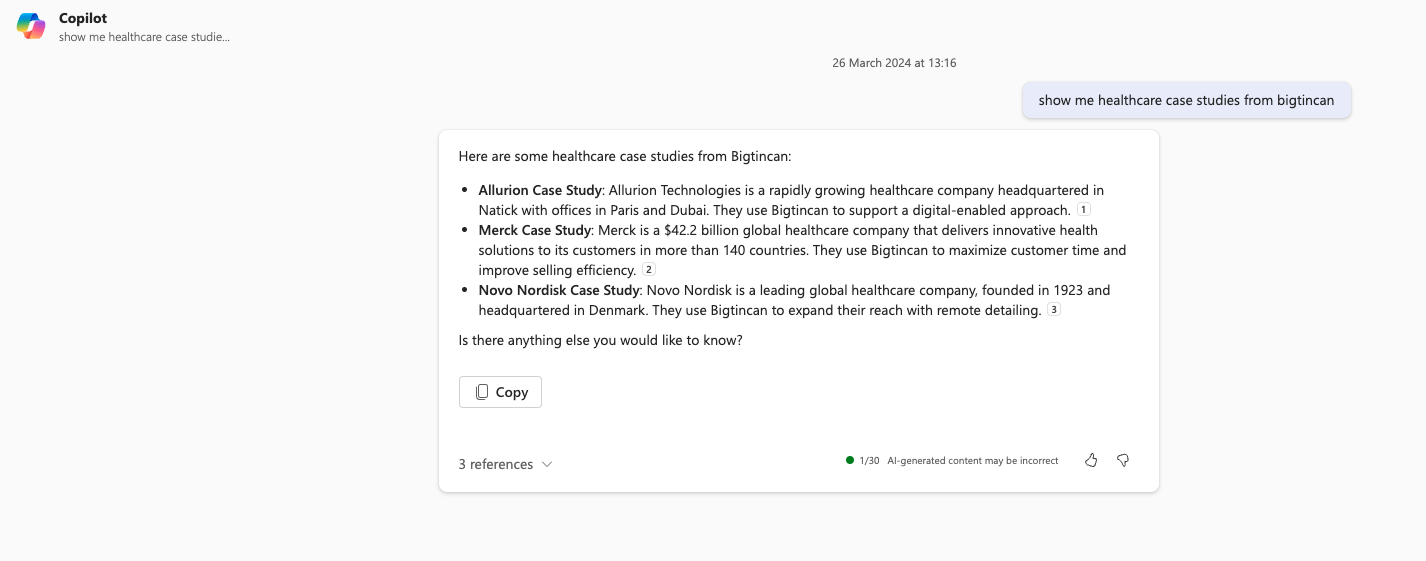Click the Allurion Case Study heading
The width and height of the screenshot is (1426, 561).
(x=540, y=190)
